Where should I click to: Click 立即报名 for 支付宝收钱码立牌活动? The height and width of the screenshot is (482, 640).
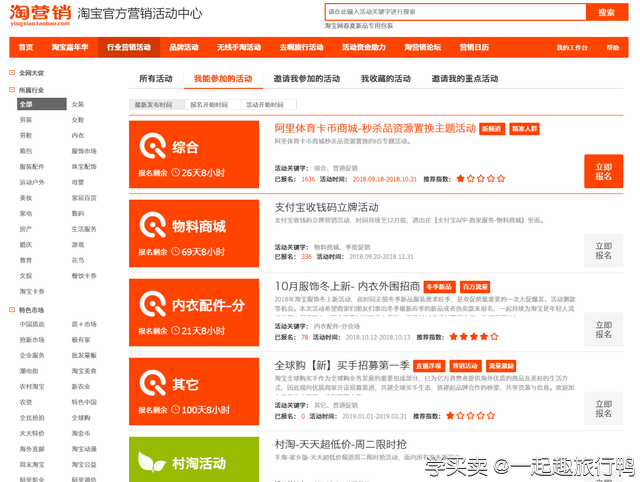coord(604,250)
